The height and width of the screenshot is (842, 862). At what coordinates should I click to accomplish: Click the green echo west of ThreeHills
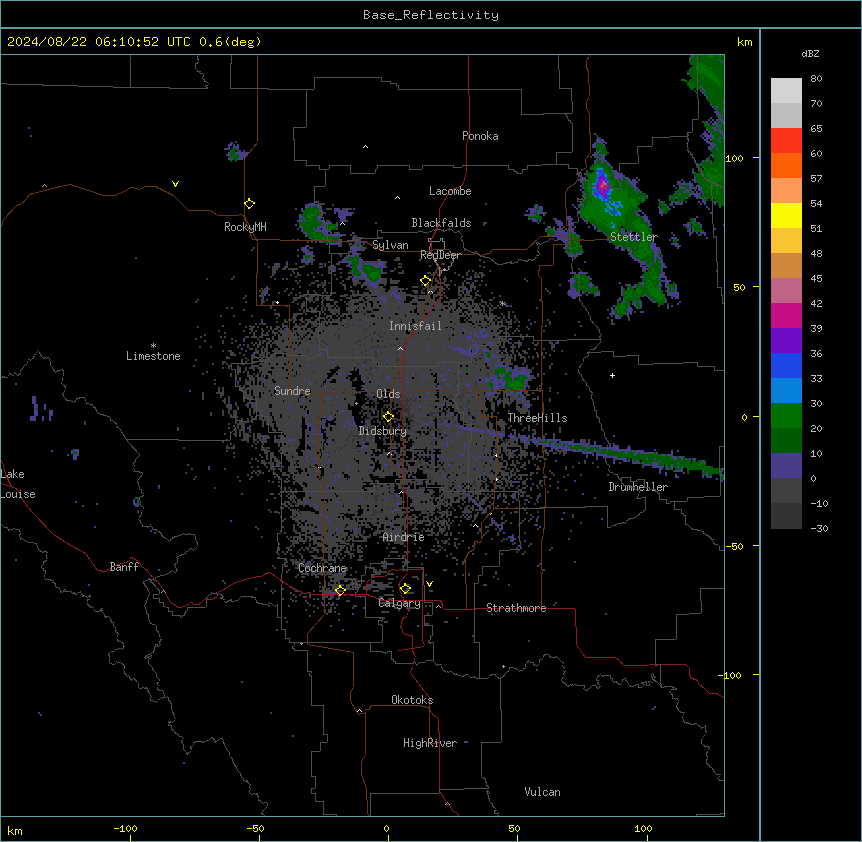(511, 379)
